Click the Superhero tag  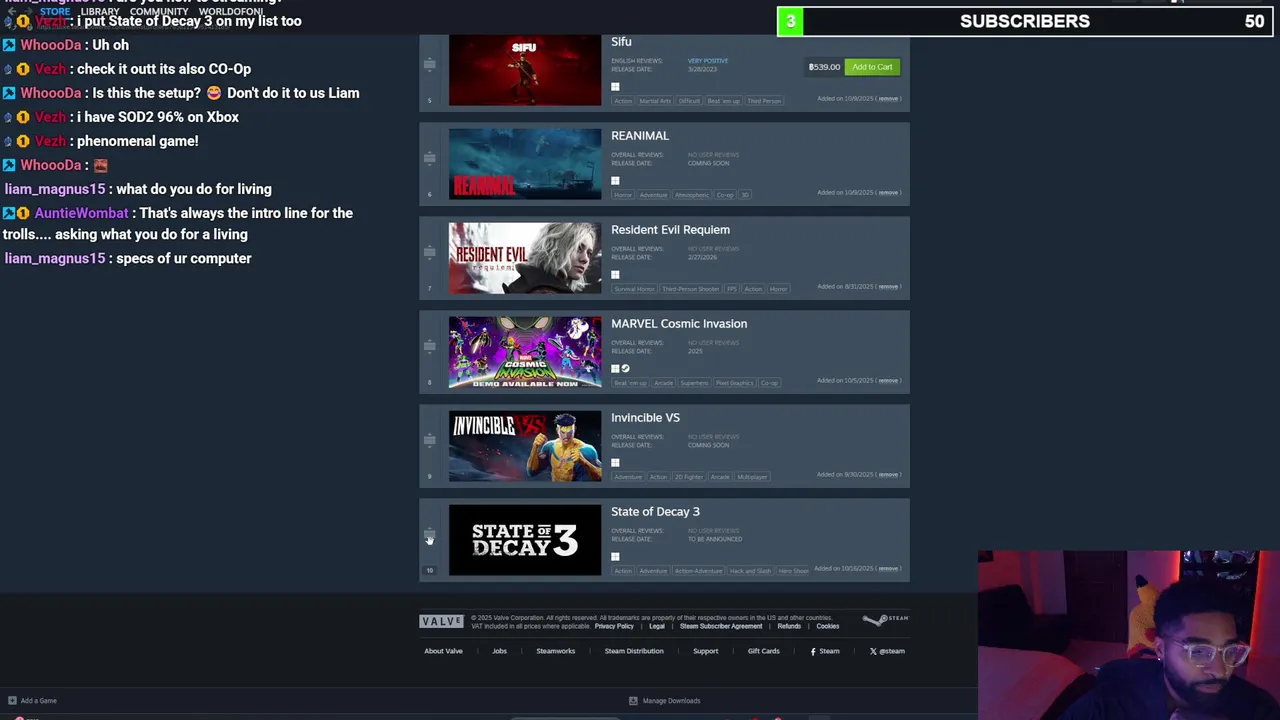click(x=694, y=383)
